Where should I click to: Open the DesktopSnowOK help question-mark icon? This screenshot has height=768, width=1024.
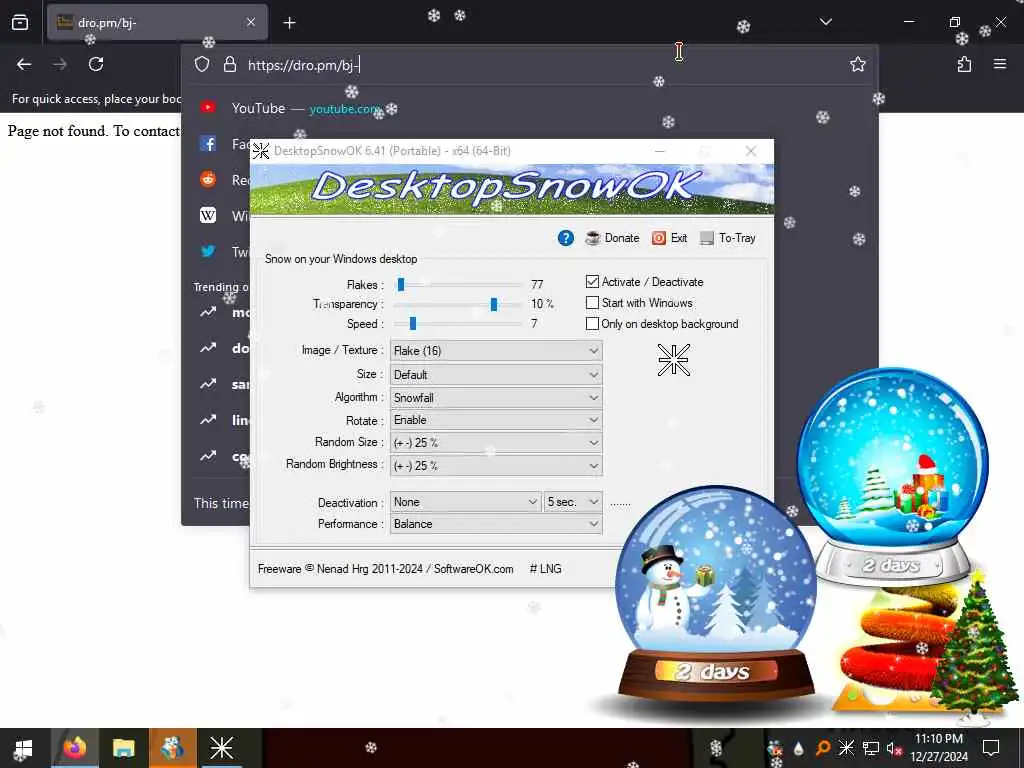[566, 238]
